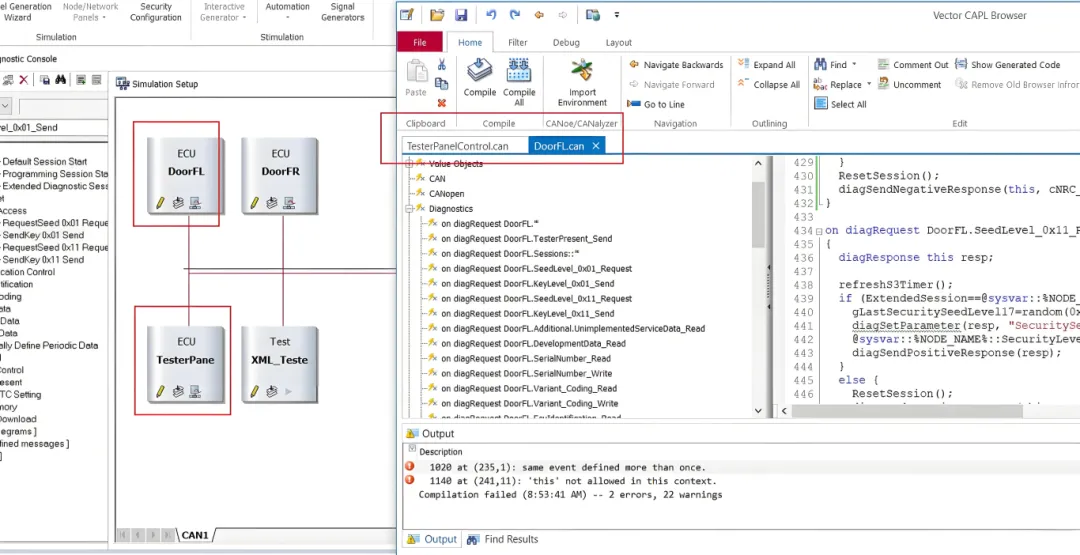1080x555 pixels.
Task: Select CANopen in the symbol tree
Action: point(446,193)
